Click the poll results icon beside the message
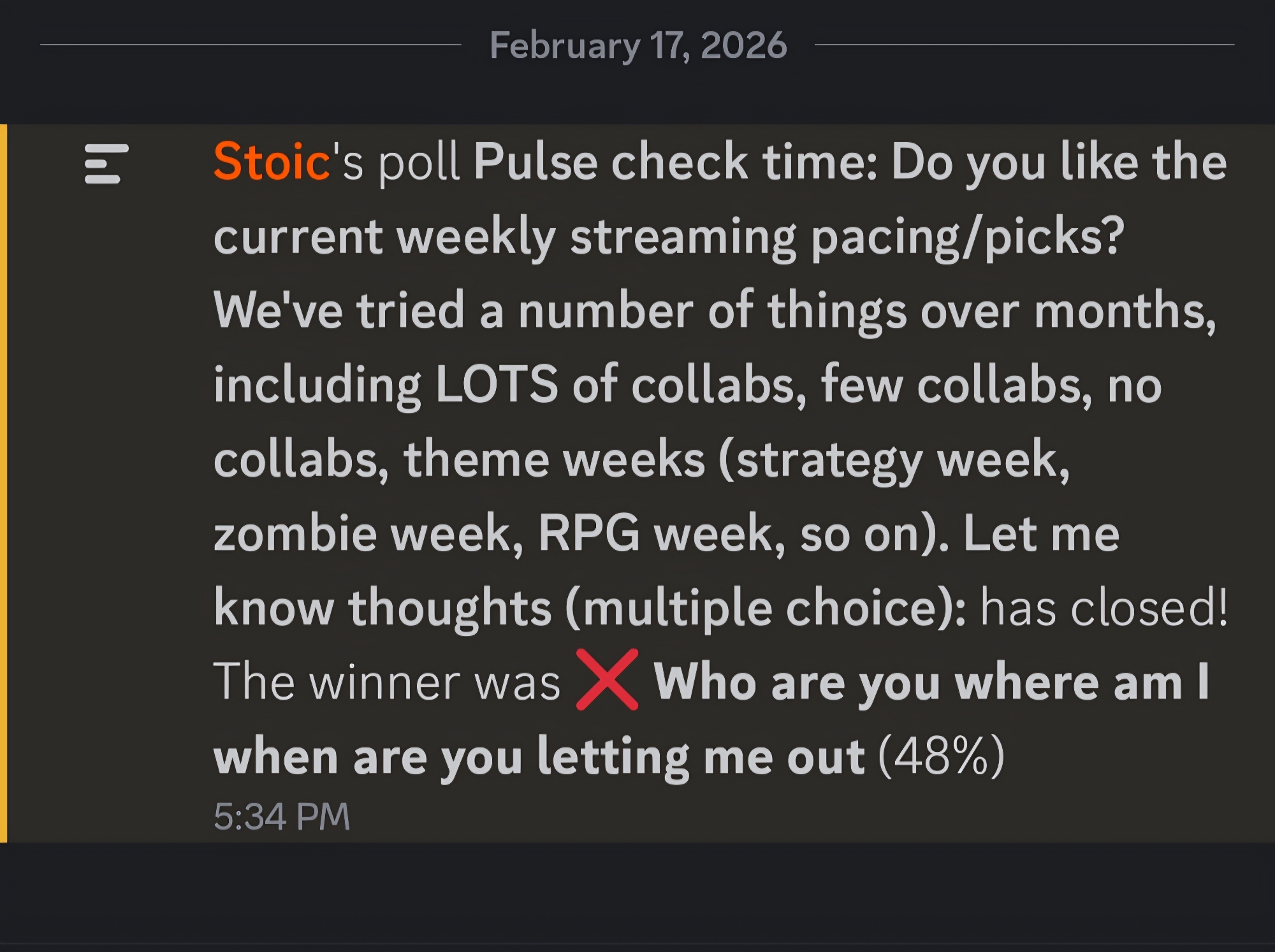The width and height of the screenshot is (1275, 952). click(106, 164)
